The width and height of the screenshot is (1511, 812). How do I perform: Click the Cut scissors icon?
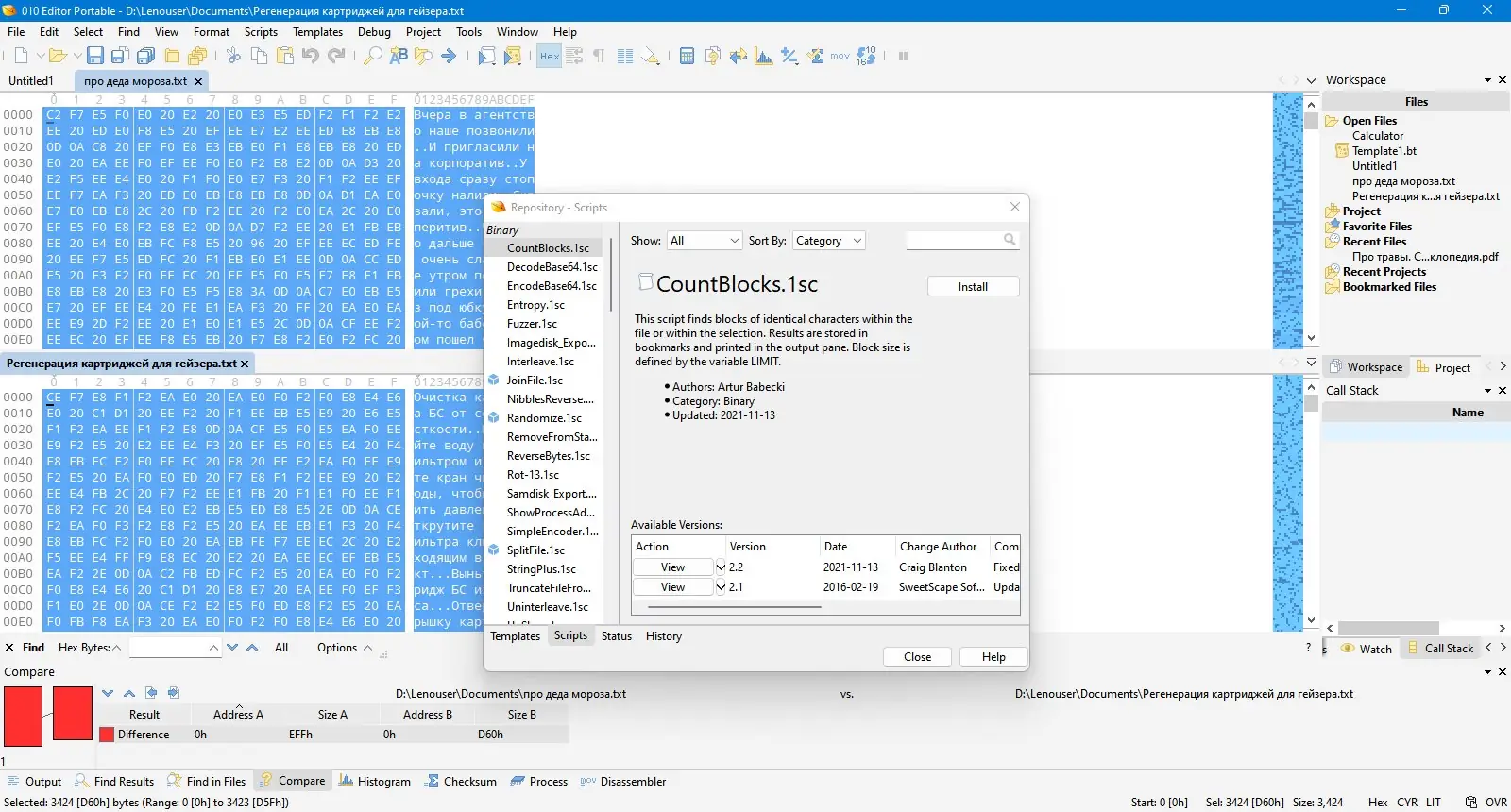(233, 57)
